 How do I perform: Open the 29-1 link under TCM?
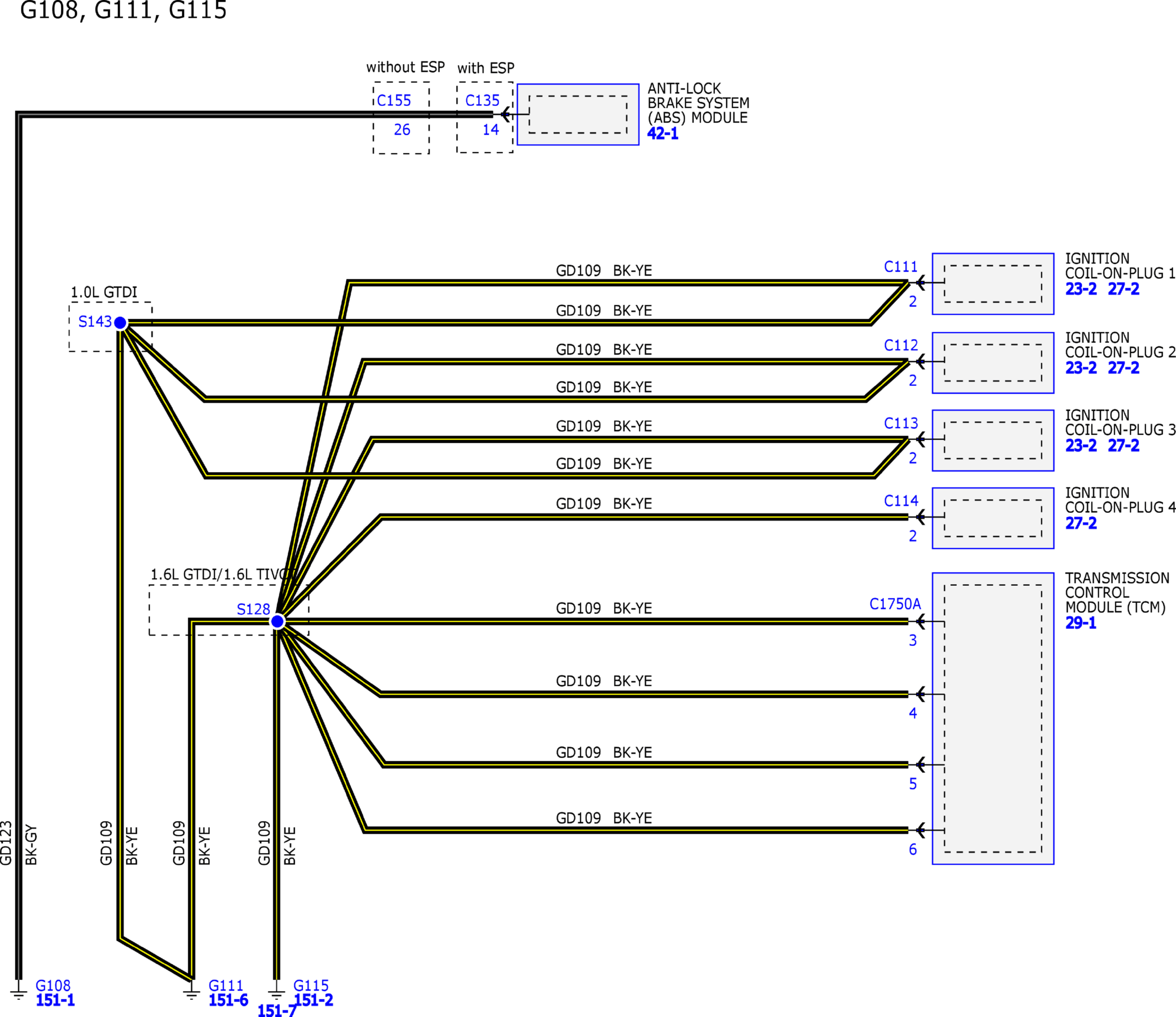(x=1080, y=623)
